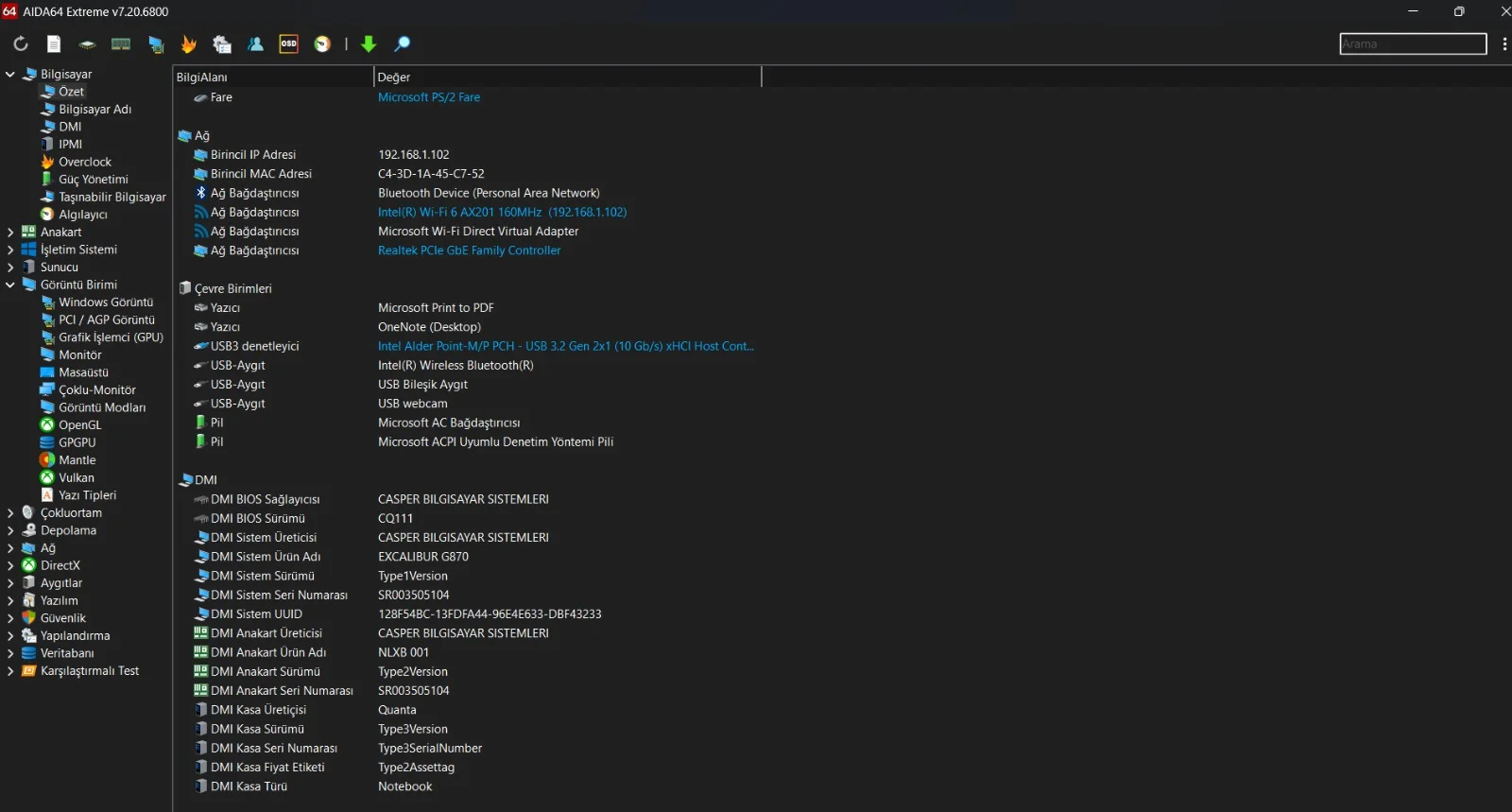Open Intel Alder Point-M/P PCH USB link

pos(566,346)
